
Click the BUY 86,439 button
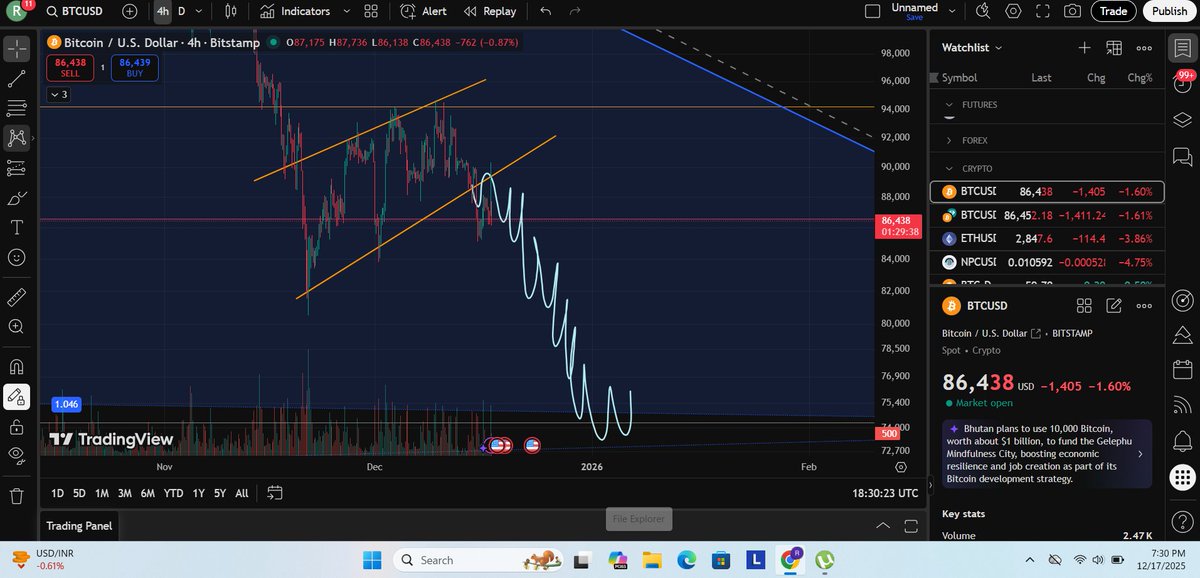(135, 67)
